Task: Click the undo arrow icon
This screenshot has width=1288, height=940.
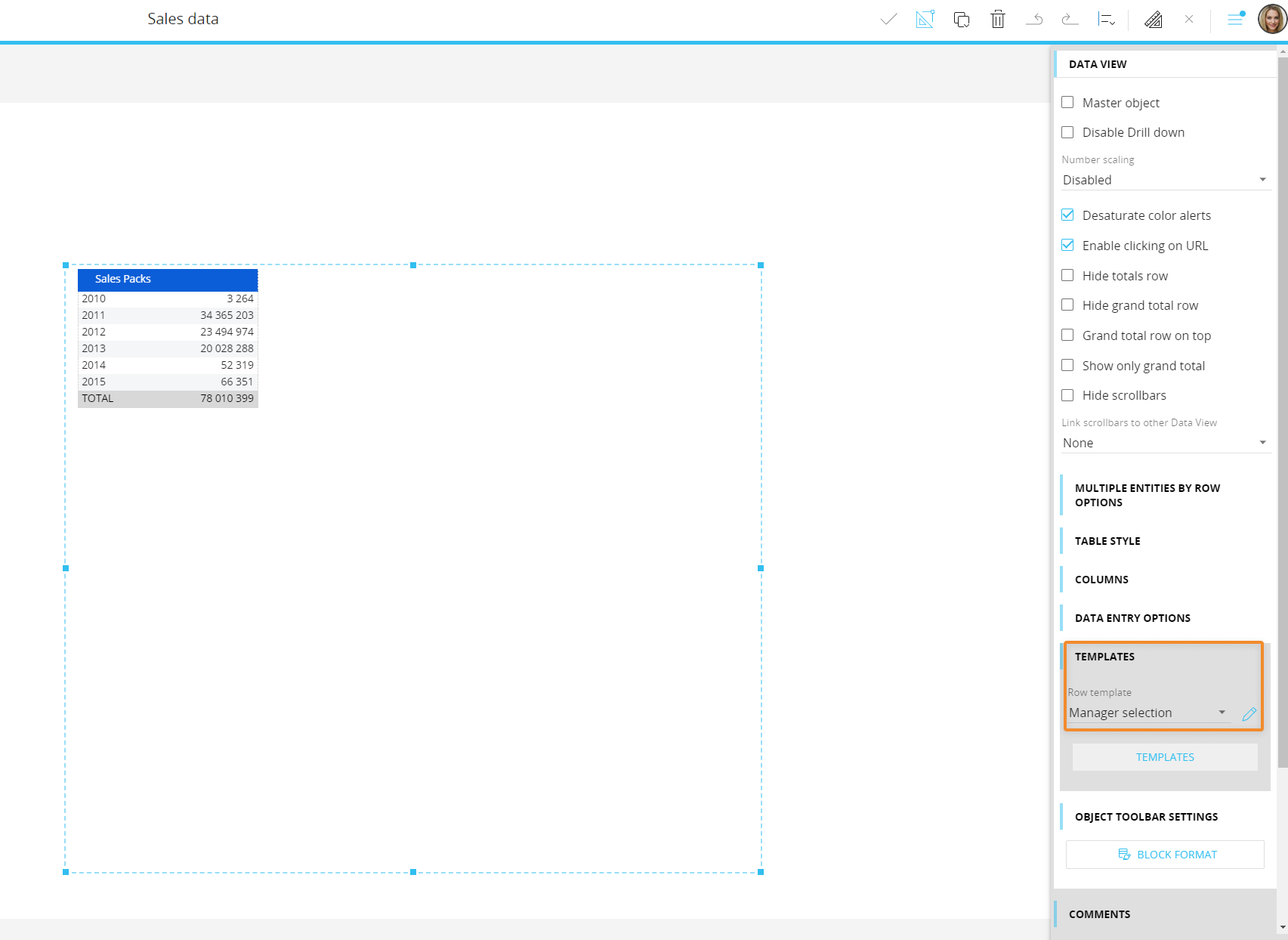Action: coord(1034,20)
